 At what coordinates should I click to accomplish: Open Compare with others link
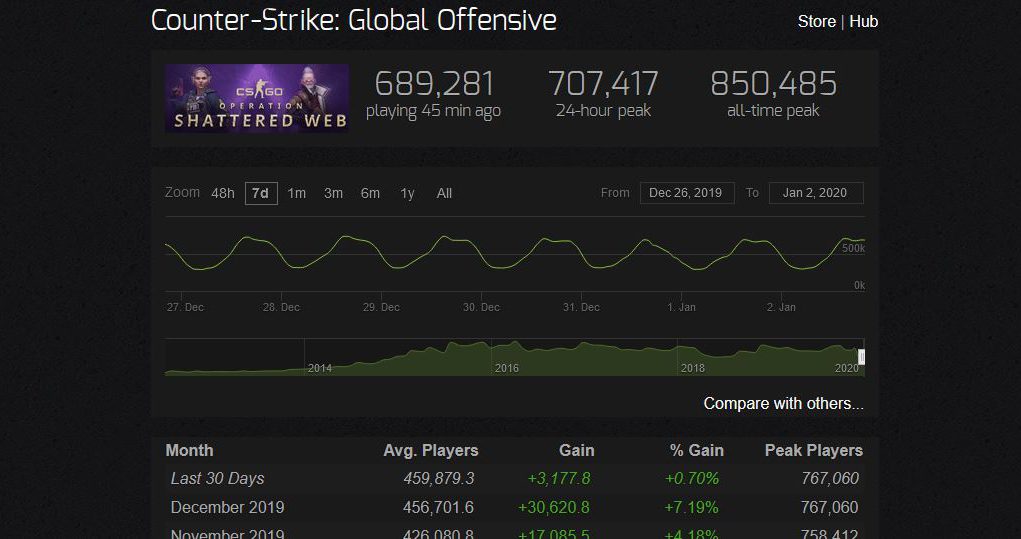[784, 404]
